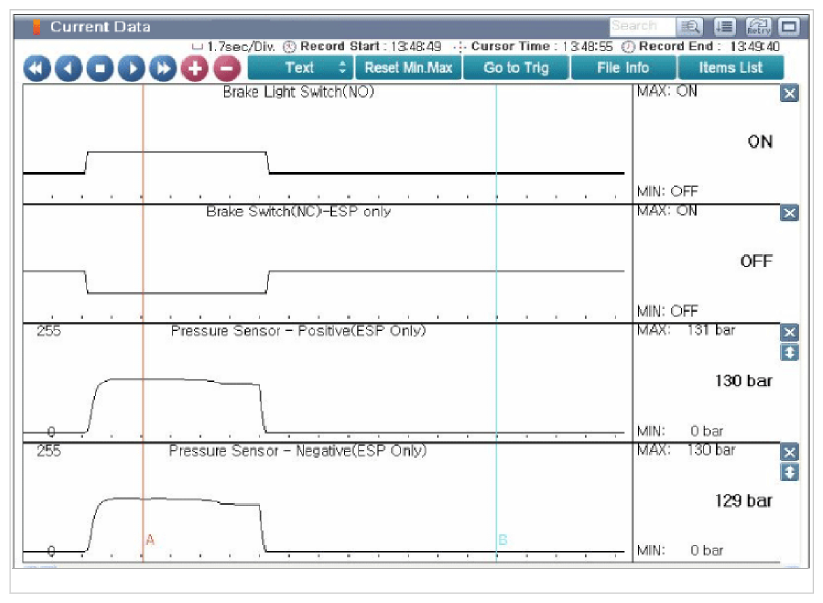
Task: Click the 130 bar current value
Action: click(743, 380)
